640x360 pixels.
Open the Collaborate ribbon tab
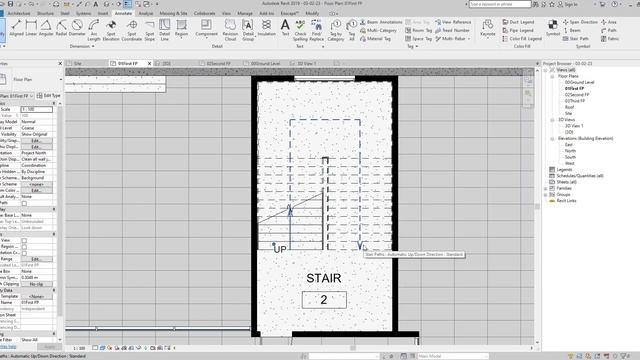204,13
